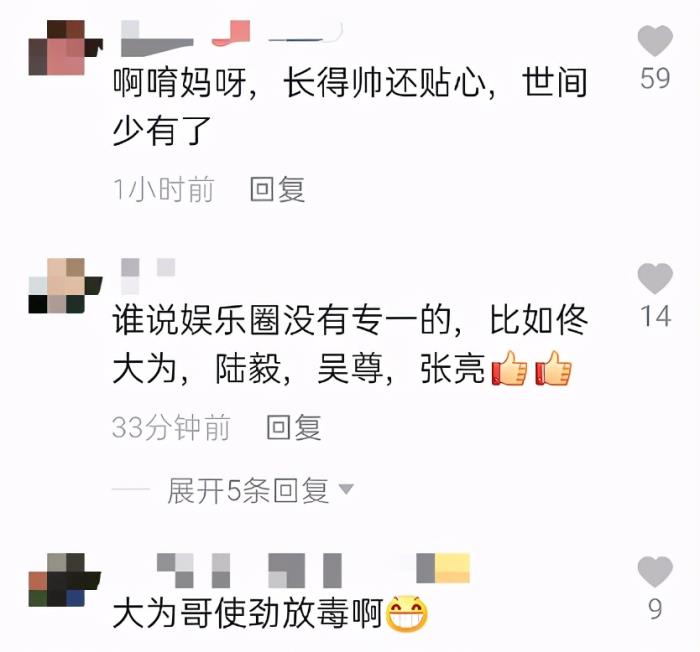Click the 14 like count
This screenshot has height=652, width=700.
tap(655, 316)
